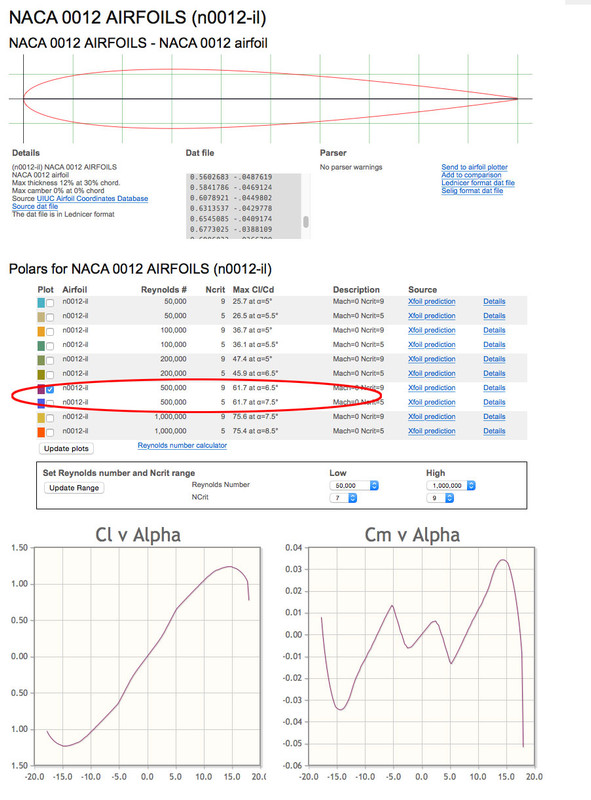The image size is (591, 800).
Task: Open High NCrit dropdown showing 9
Action: pos(440,498)
